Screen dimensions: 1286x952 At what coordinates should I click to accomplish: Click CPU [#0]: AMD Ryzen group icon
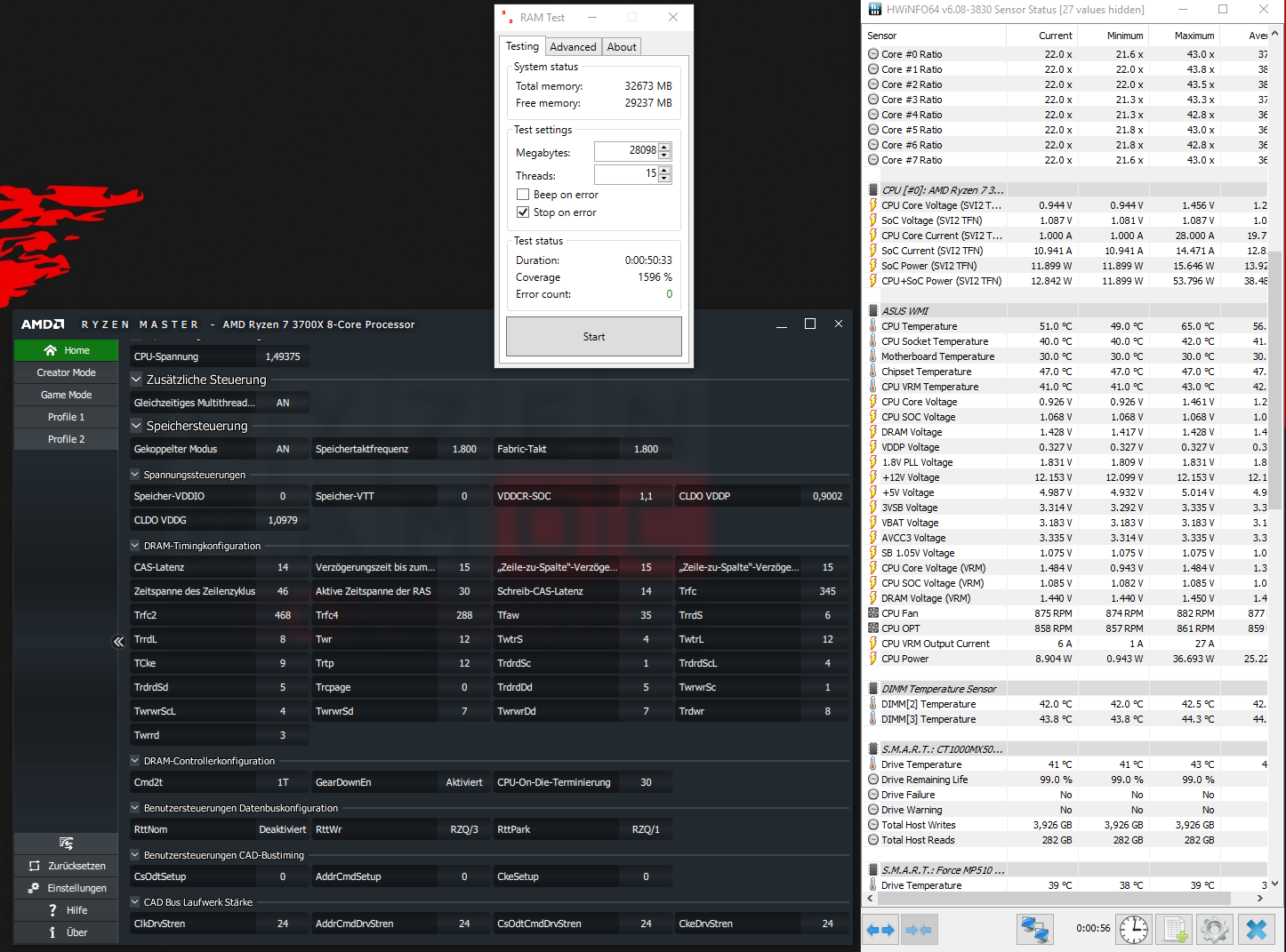tap(873, 190)
